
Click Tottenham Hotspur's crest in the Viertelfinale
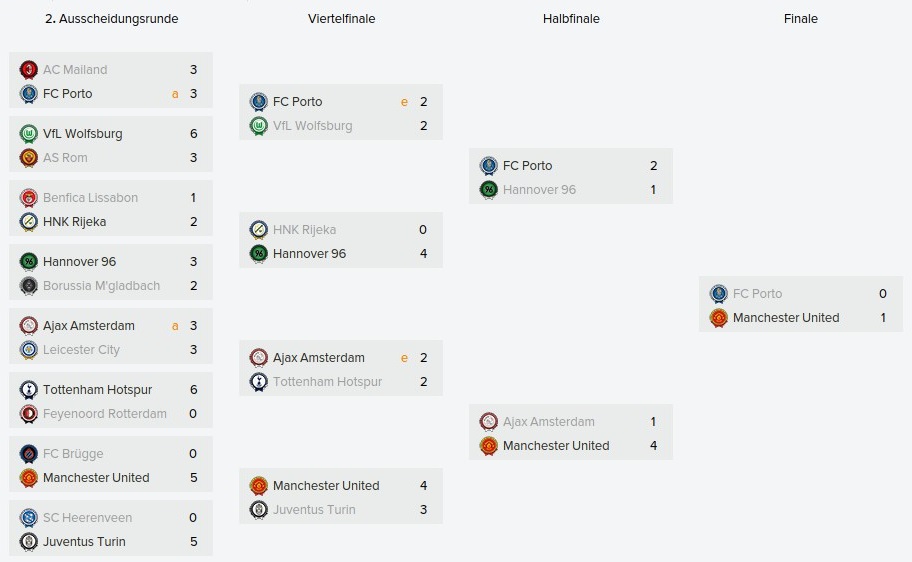click(258, 382)
